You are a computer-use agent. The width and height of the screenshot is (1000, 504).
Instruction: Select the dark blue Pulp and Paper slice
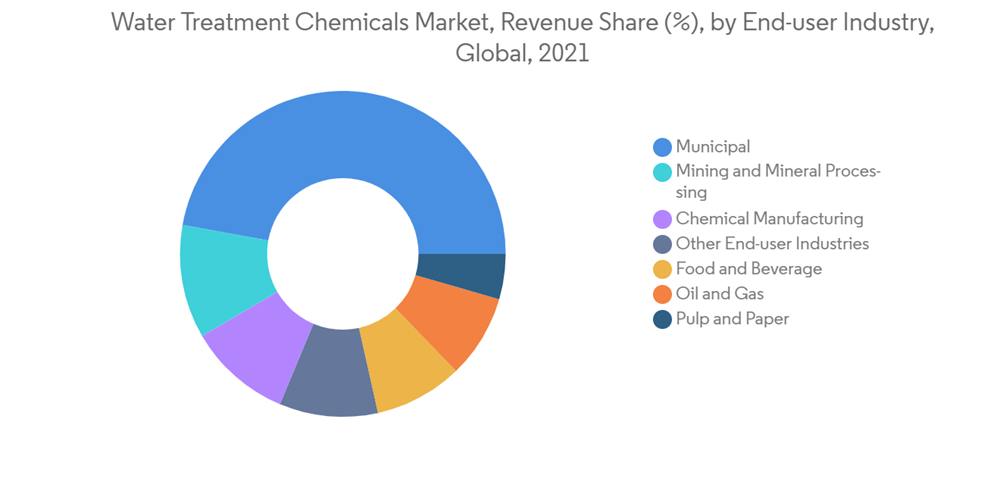(465, 275)
